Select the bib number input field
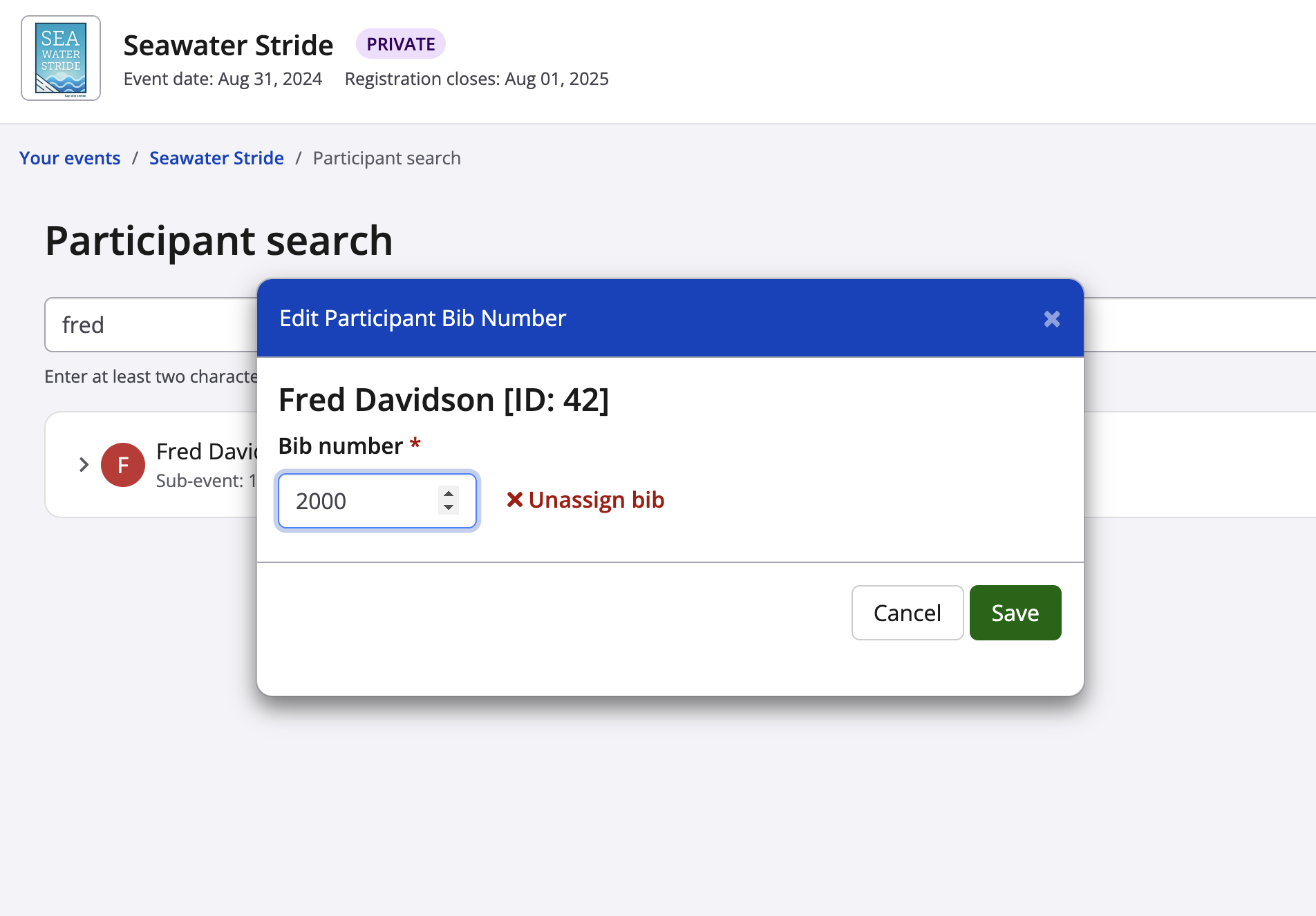This screenshot has height=916, width=1316. 359,501
